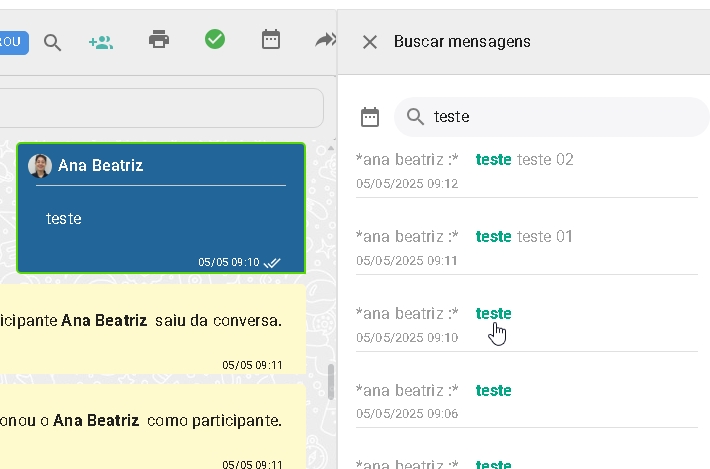Open the chat search magnifier icon
Image resolution: width=710 pixels, height=469 pixels.
click(52, 43)
